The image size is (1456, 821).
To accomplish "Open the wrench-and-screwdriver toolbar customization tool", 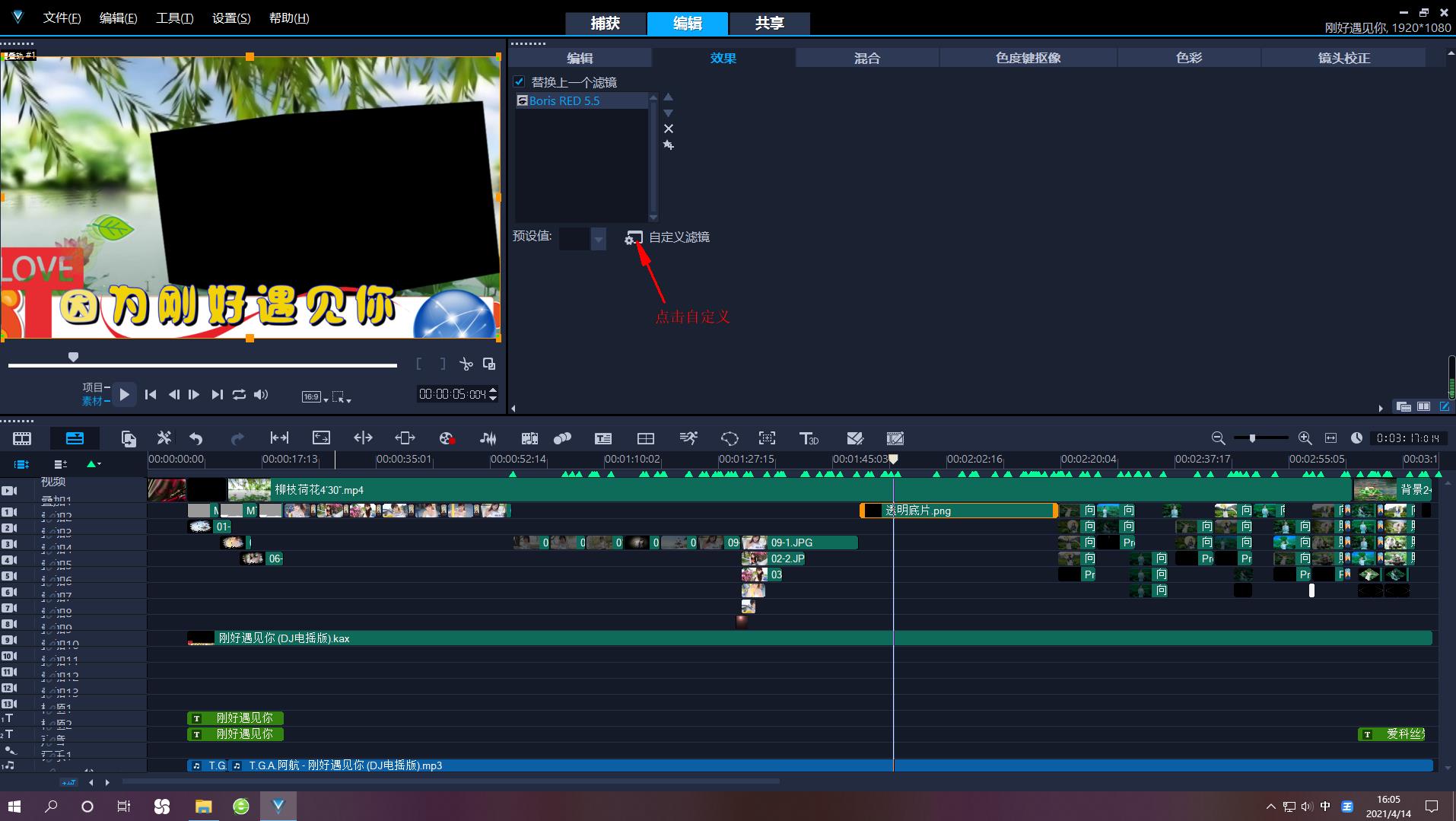I will point(164,438).
